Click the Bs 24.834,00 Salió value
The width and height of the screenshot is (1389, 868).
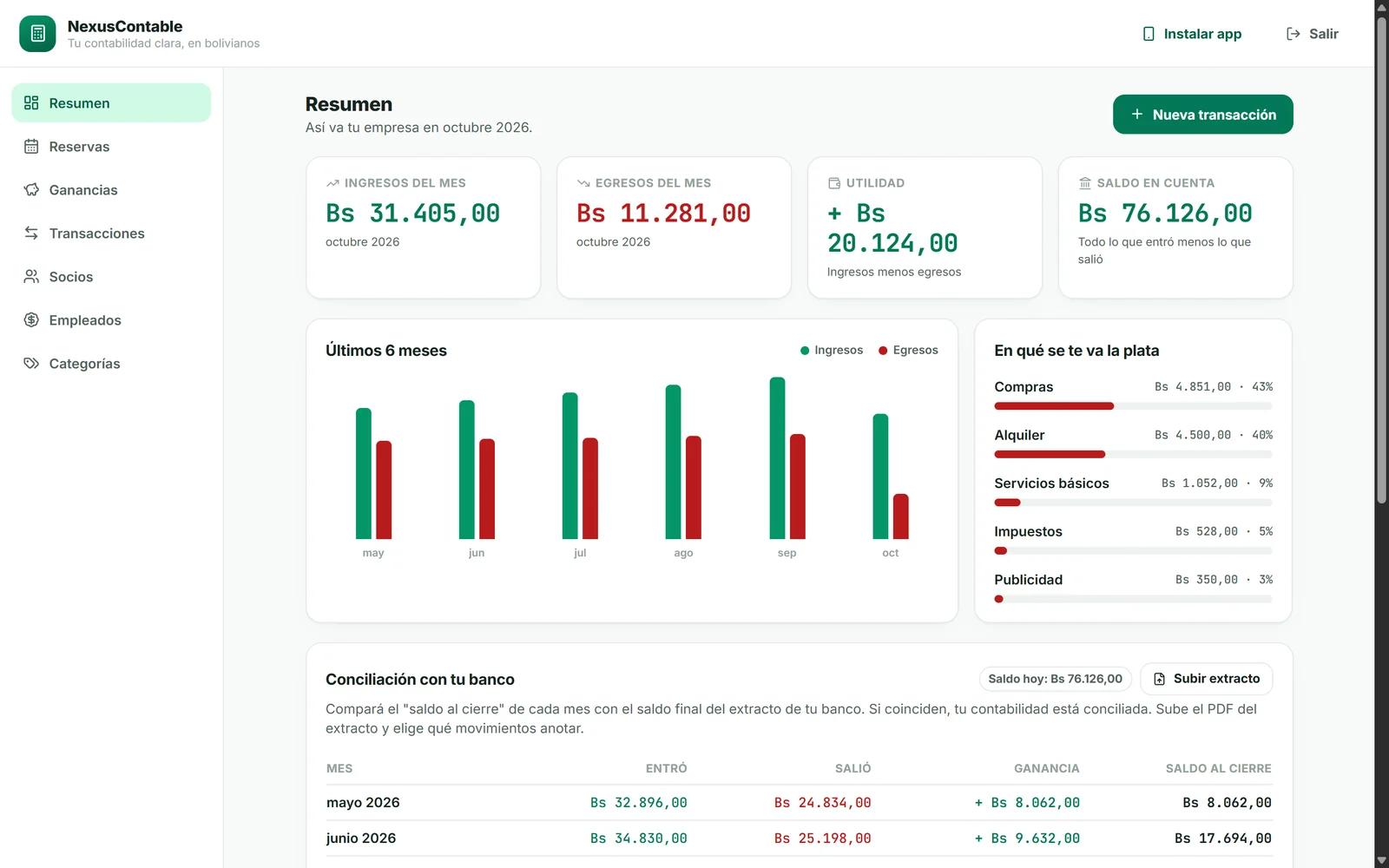(x=823, y=803)
